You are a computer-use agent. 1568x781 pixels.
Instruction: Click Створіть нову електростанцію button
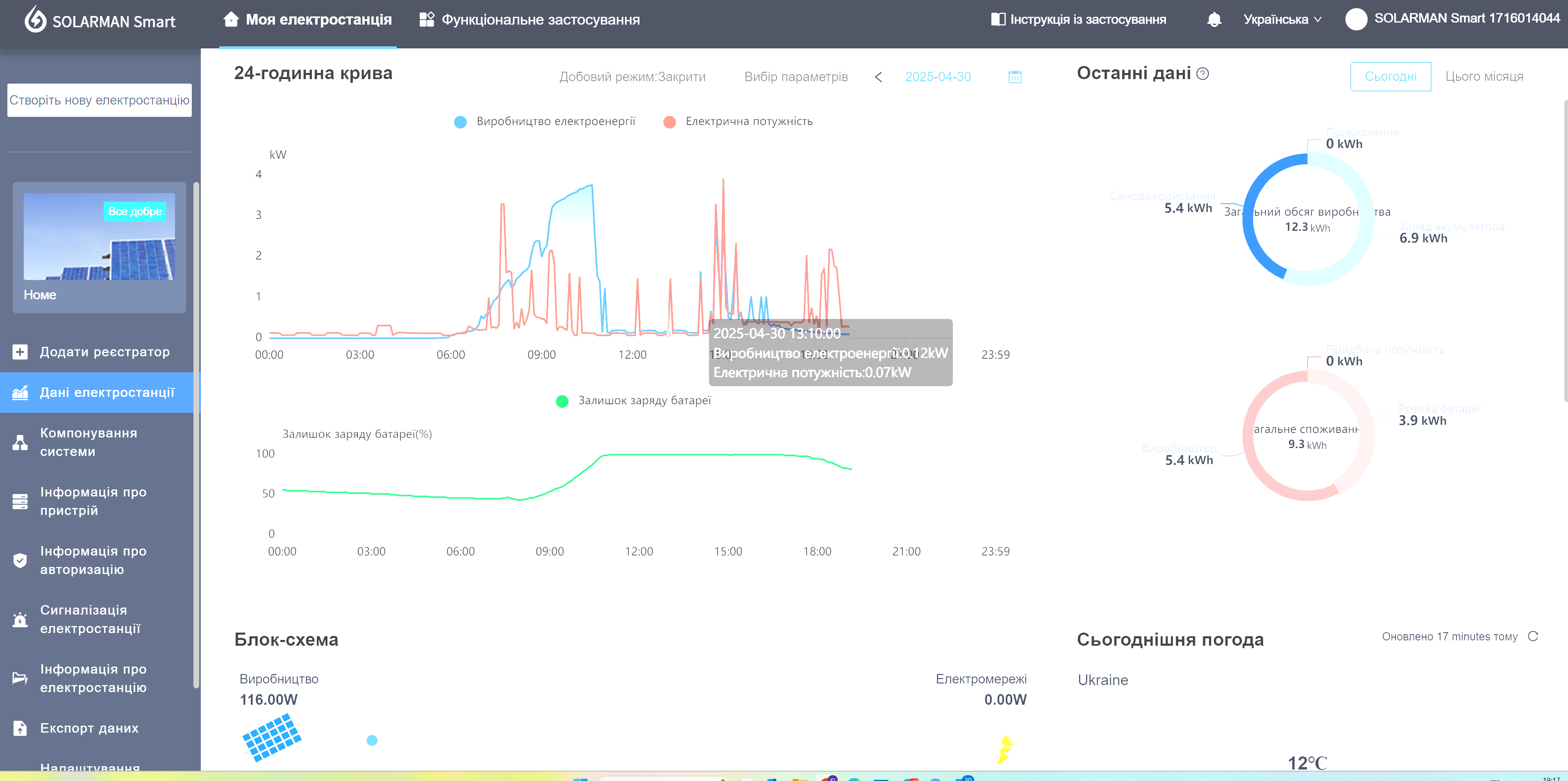[99, 100]
